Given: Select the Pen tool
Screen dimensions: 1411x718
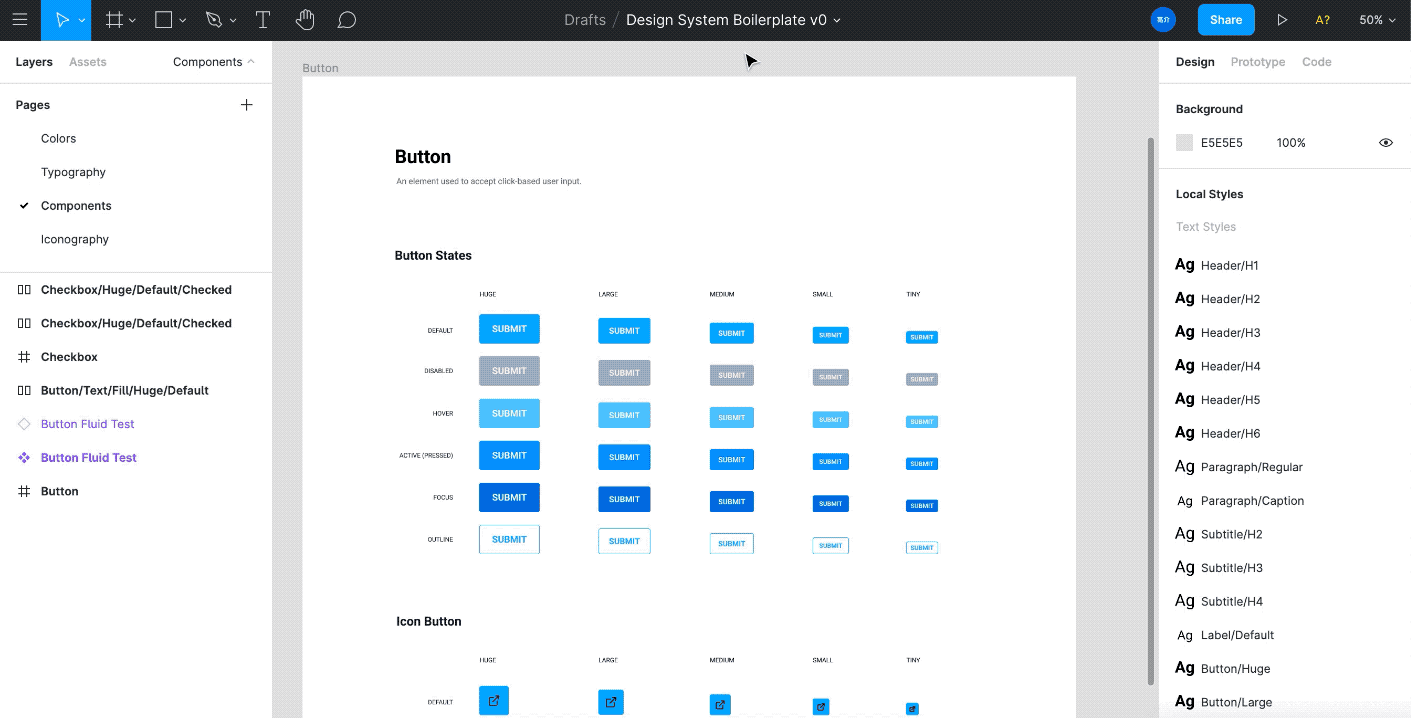Looking at the screenshot, I should [x=212, y=19].
